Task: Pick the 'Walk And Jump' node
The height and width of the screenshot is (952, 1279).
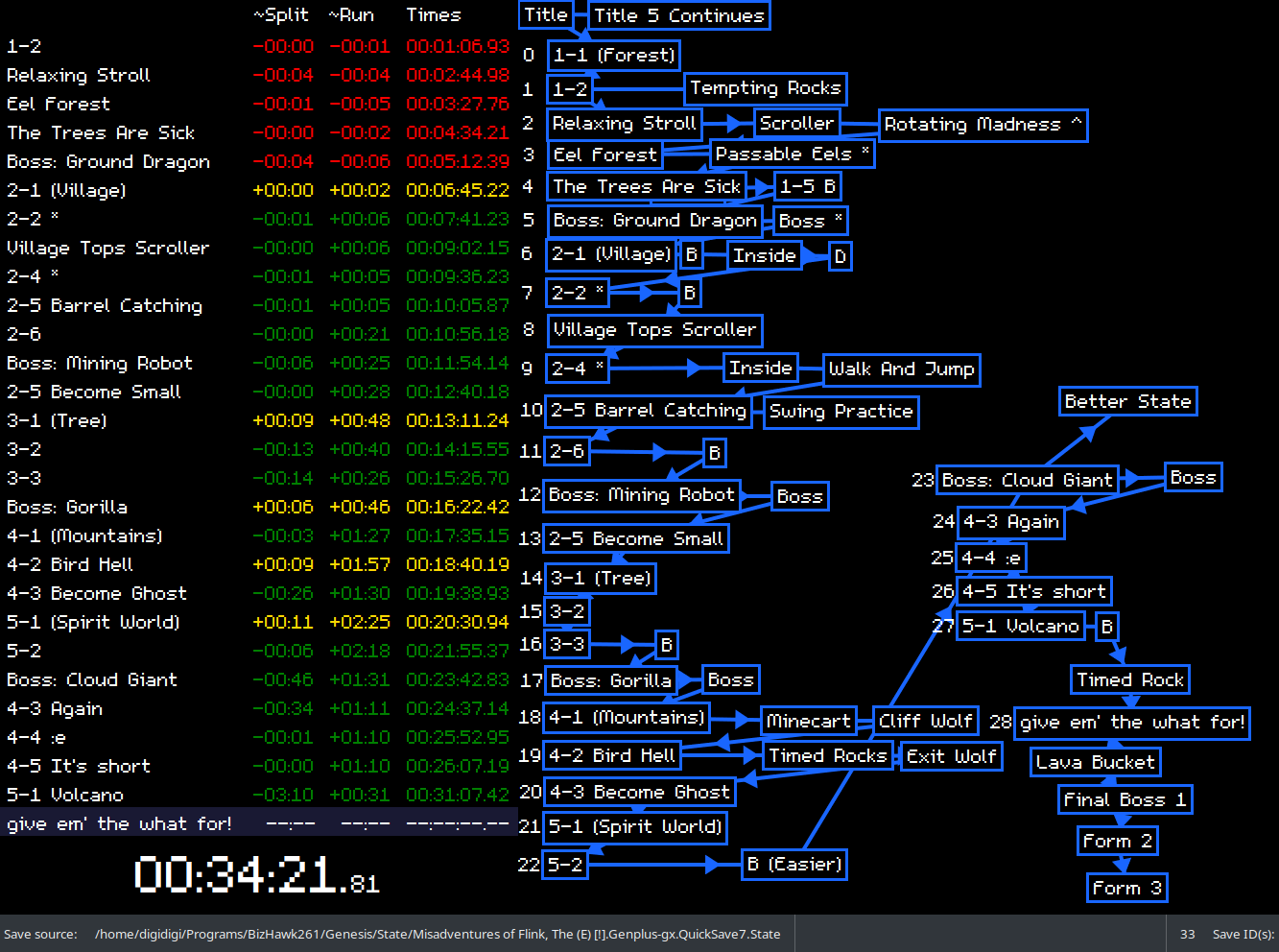Action: tap(901, 369)
